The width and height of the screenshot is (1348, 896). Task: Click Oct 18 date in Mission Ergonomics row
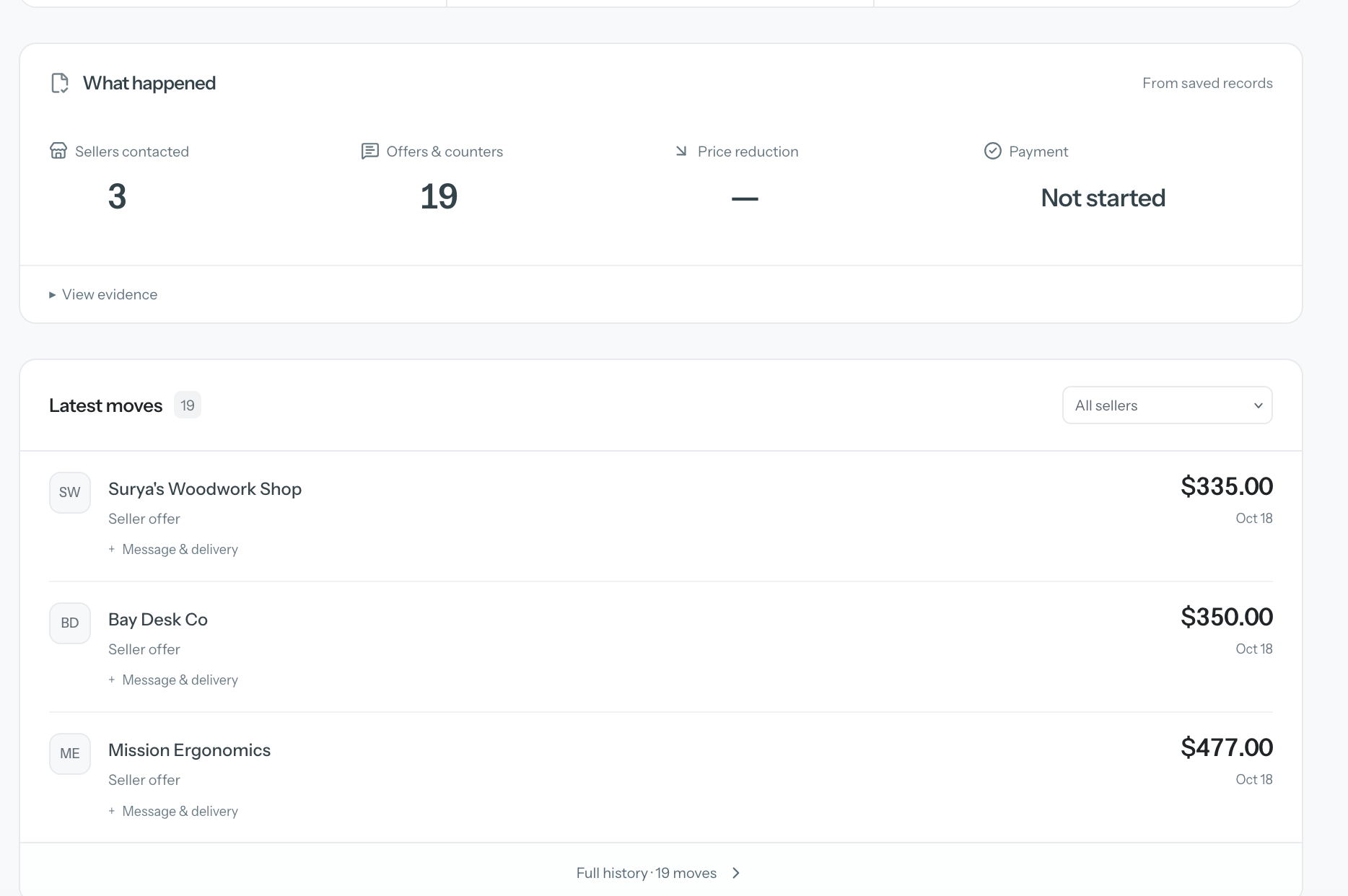[1254, 779]
